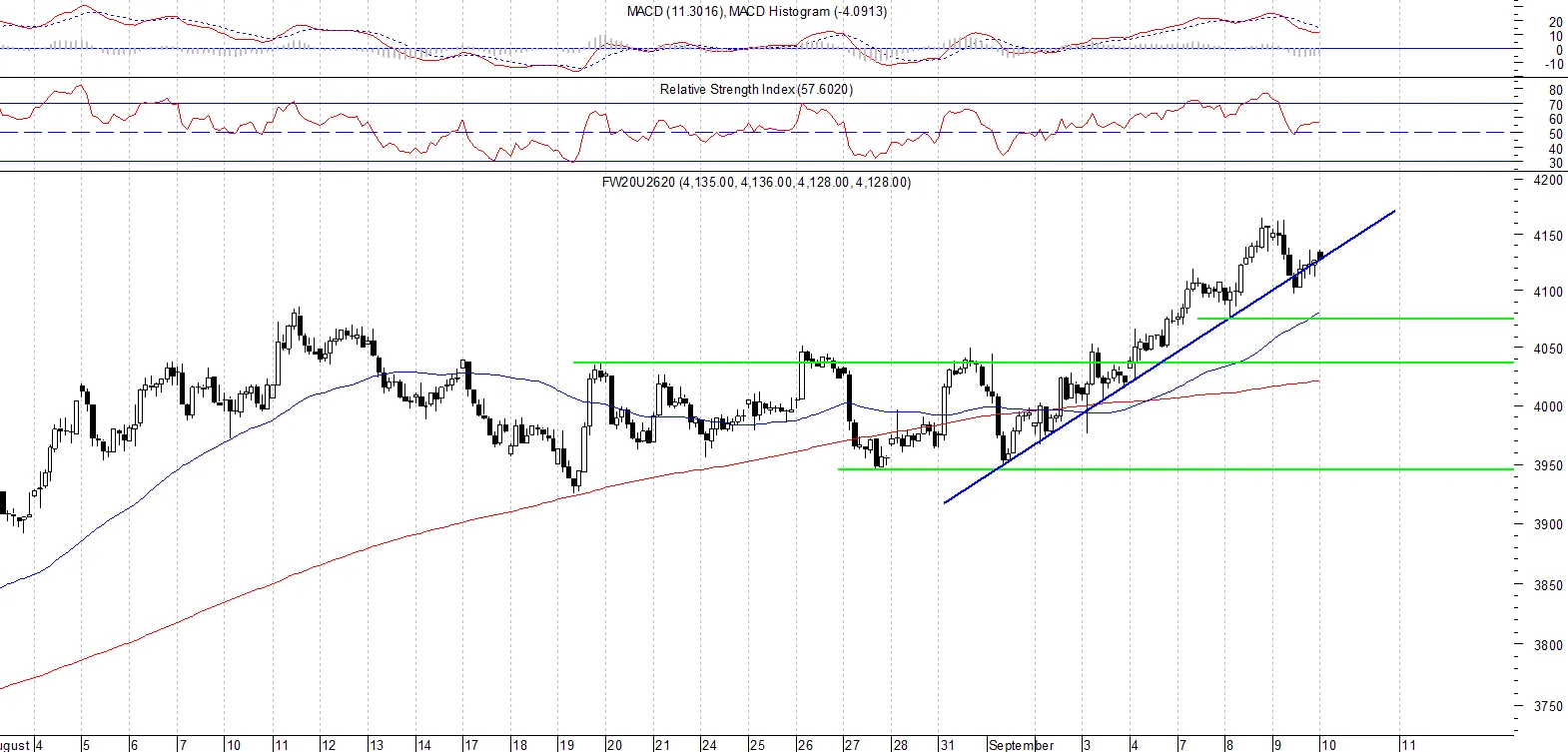Select the 4050 price axis label
Image resolution: width=1568 pixels, height=752 pixels.
(x=1548, y=350)
